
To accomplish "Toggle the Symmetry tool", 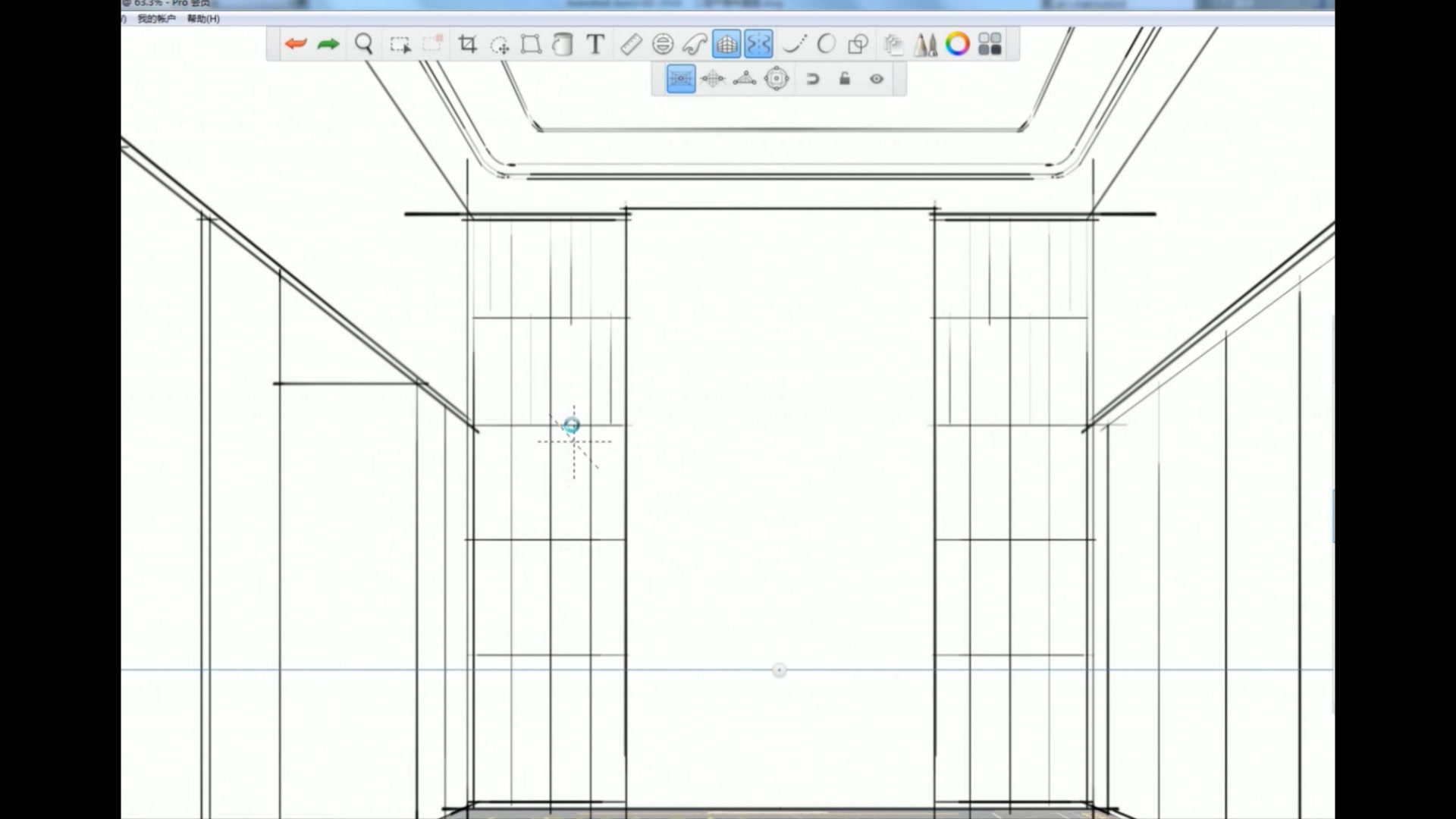I will (x=758, y=44).
